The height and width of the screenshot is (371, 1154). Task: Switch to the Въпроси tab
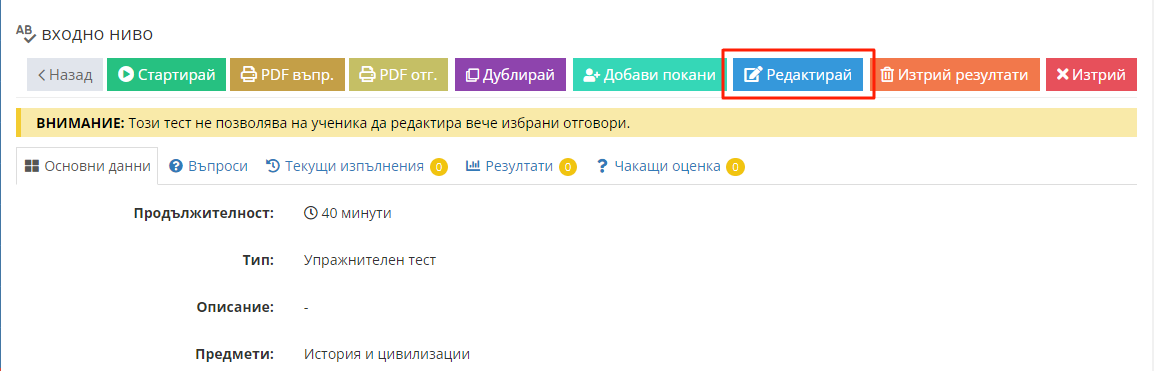[x=208, y=166]
